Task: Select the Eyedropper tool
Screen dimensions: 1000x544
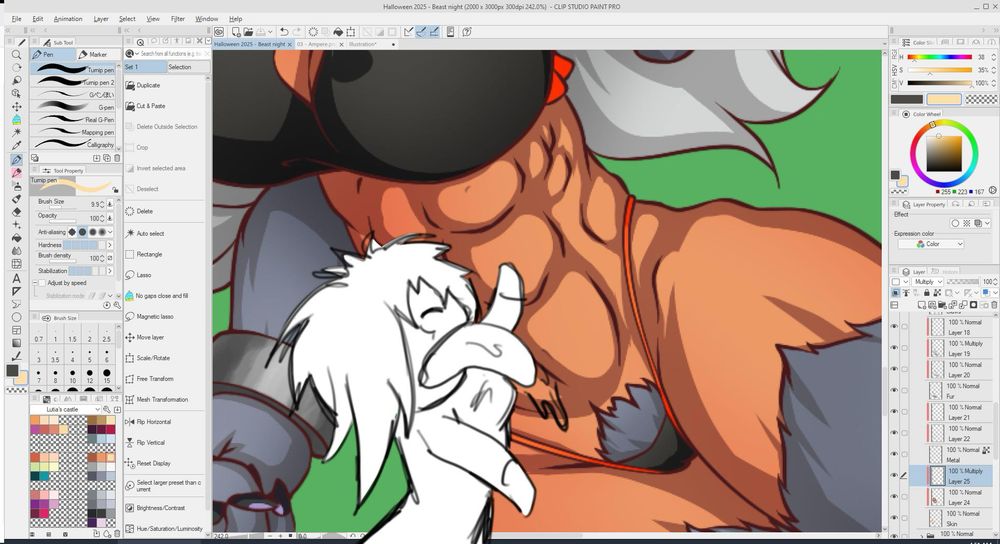Action: (17, 145)
